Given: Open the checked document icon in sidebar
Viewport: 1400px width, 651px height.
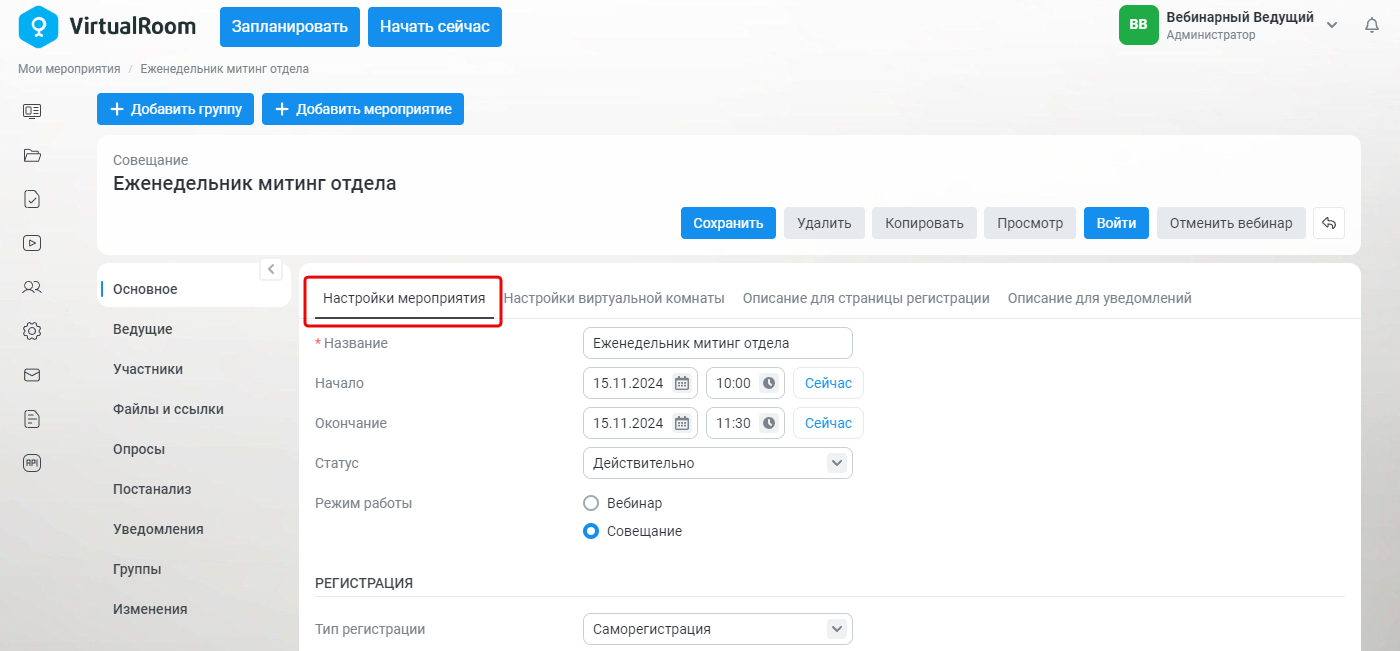Looking at the screenshot, I should point(32,199).
